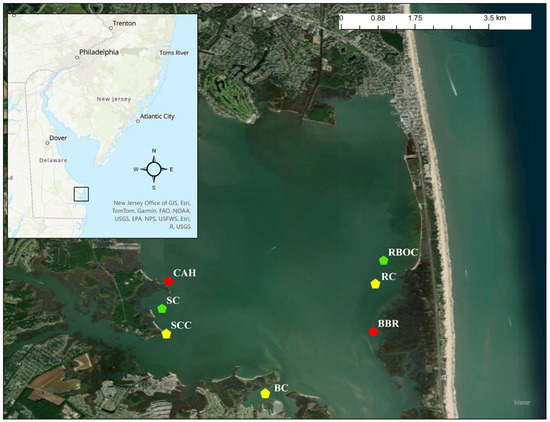Click the green SC site marker

tap(162, 309)
